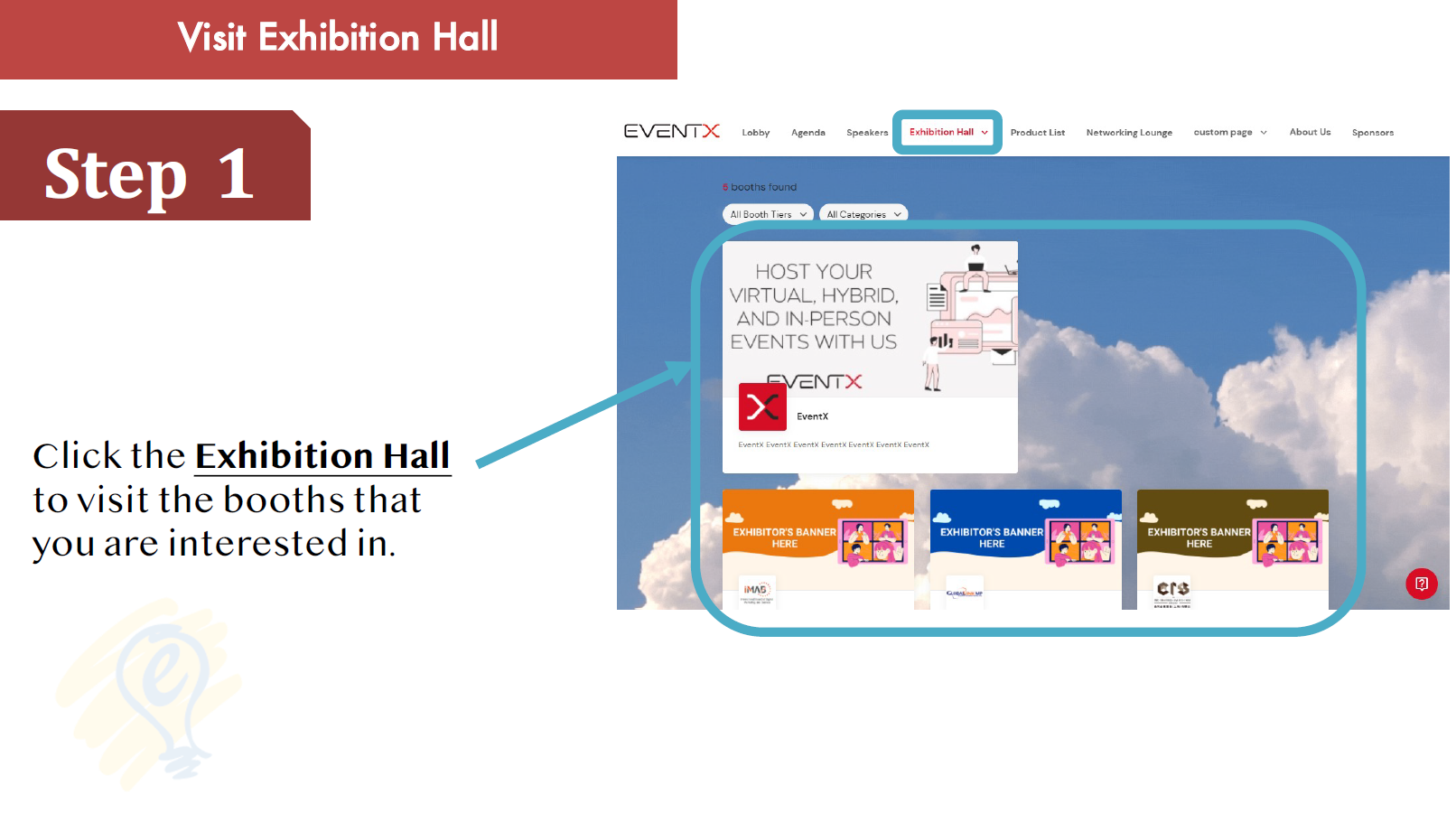
Task: Switch to the Speakers page
Action: point(866,133)
